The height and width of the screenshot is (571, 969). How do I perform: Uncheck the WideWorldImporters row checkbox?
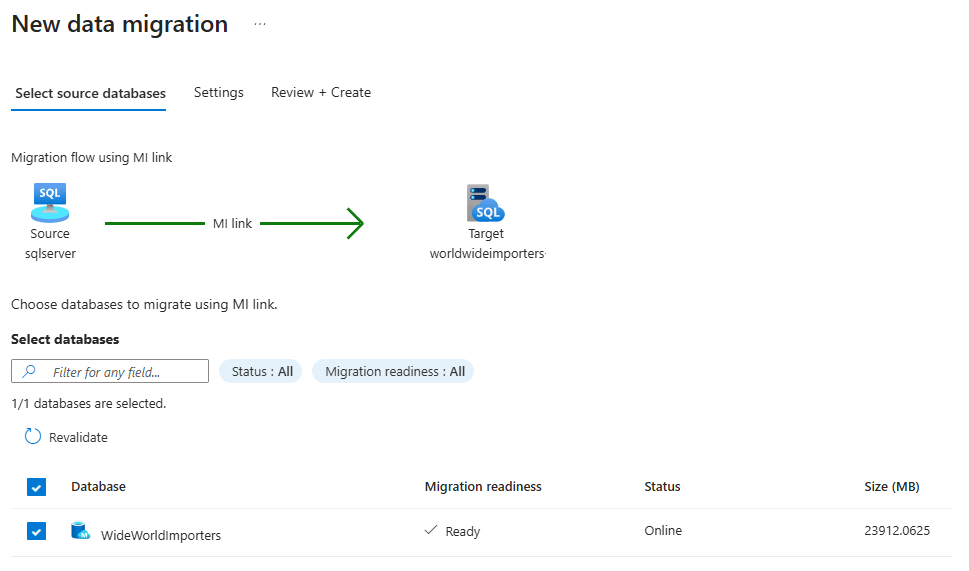click(x=36, y=531)
